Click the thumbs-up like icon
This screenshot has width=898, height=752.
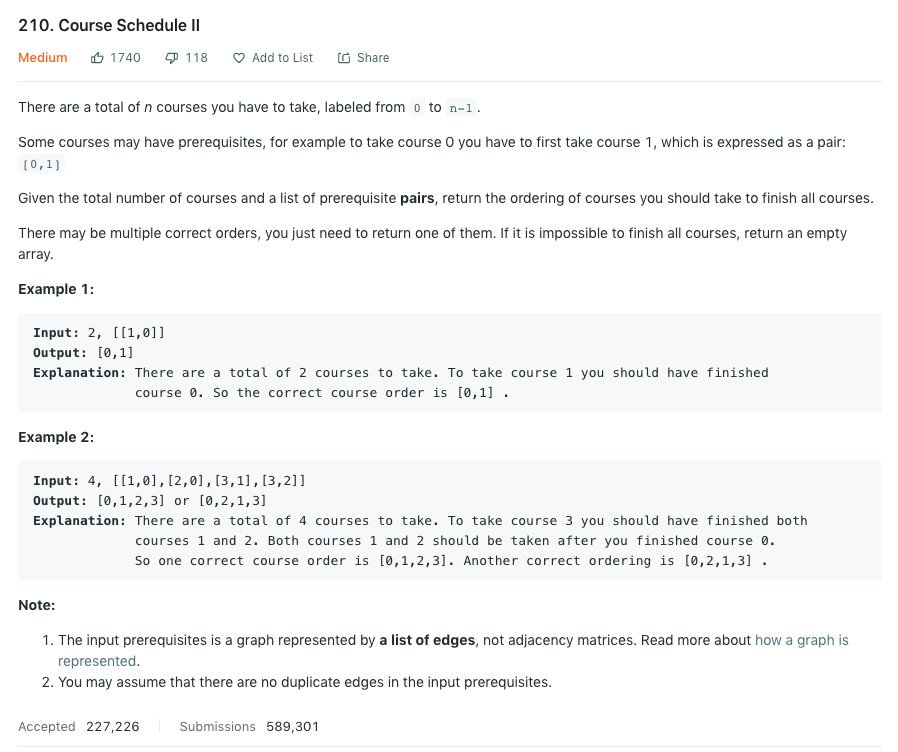pyautogui.click(x=97, y=58)
